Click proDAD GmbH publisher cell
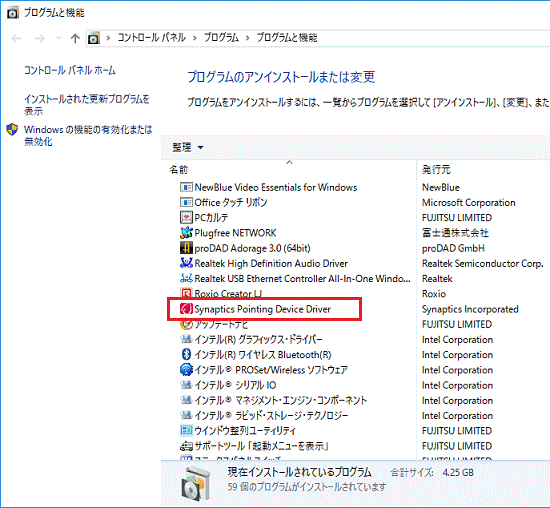 (453, 248)
